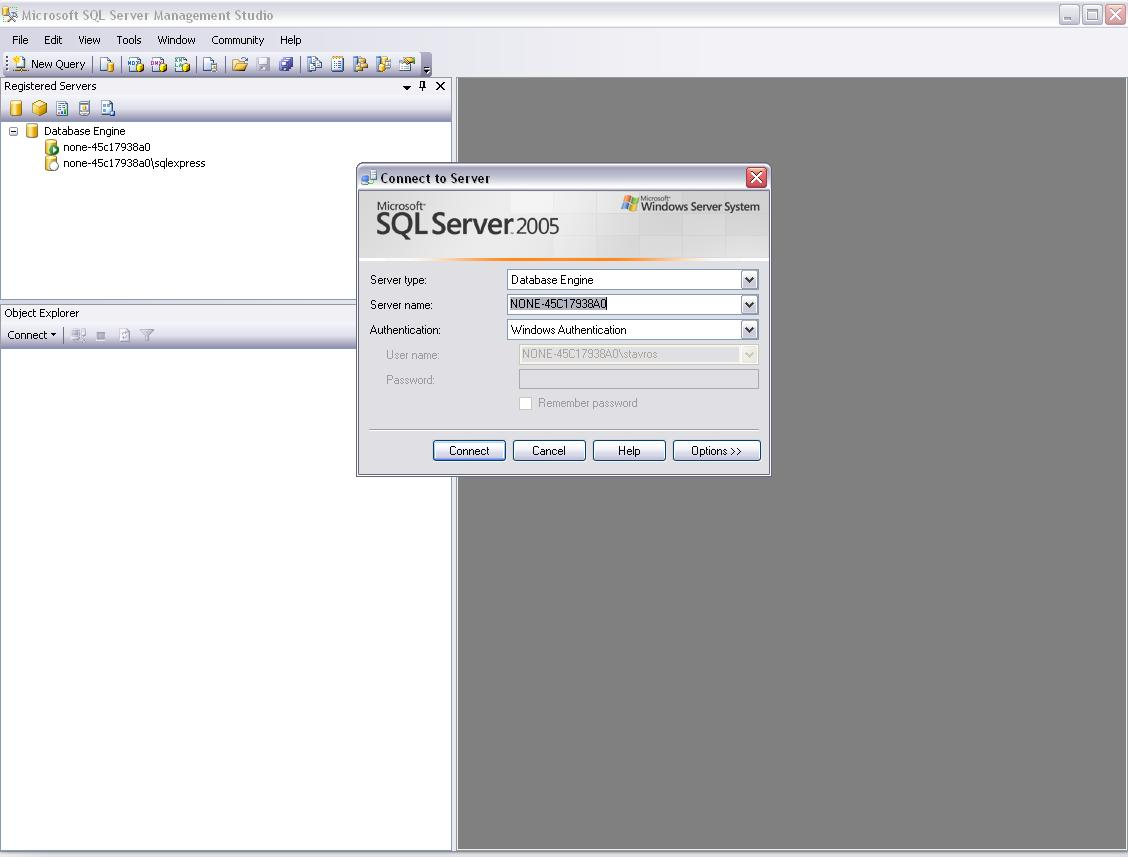Click the New Query toolbar button
The image size is (1128, 857).
(x=50, y=64)
